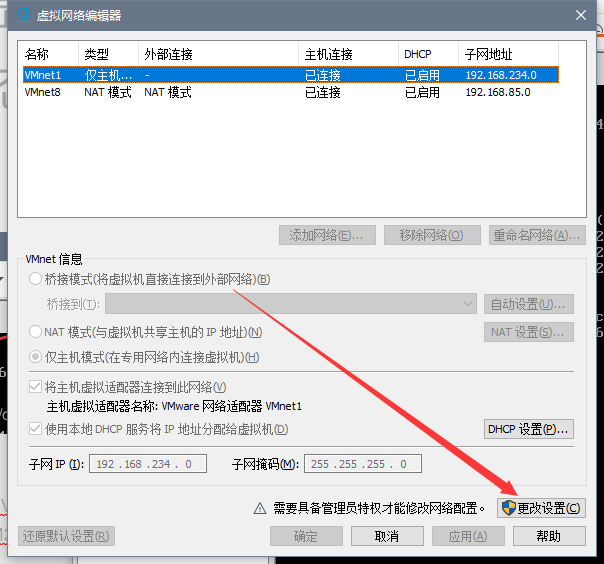Sort by the 外部连接 column header
Image resolution: width=604 pixels, height=564 pixels.
tap(218, 54)
